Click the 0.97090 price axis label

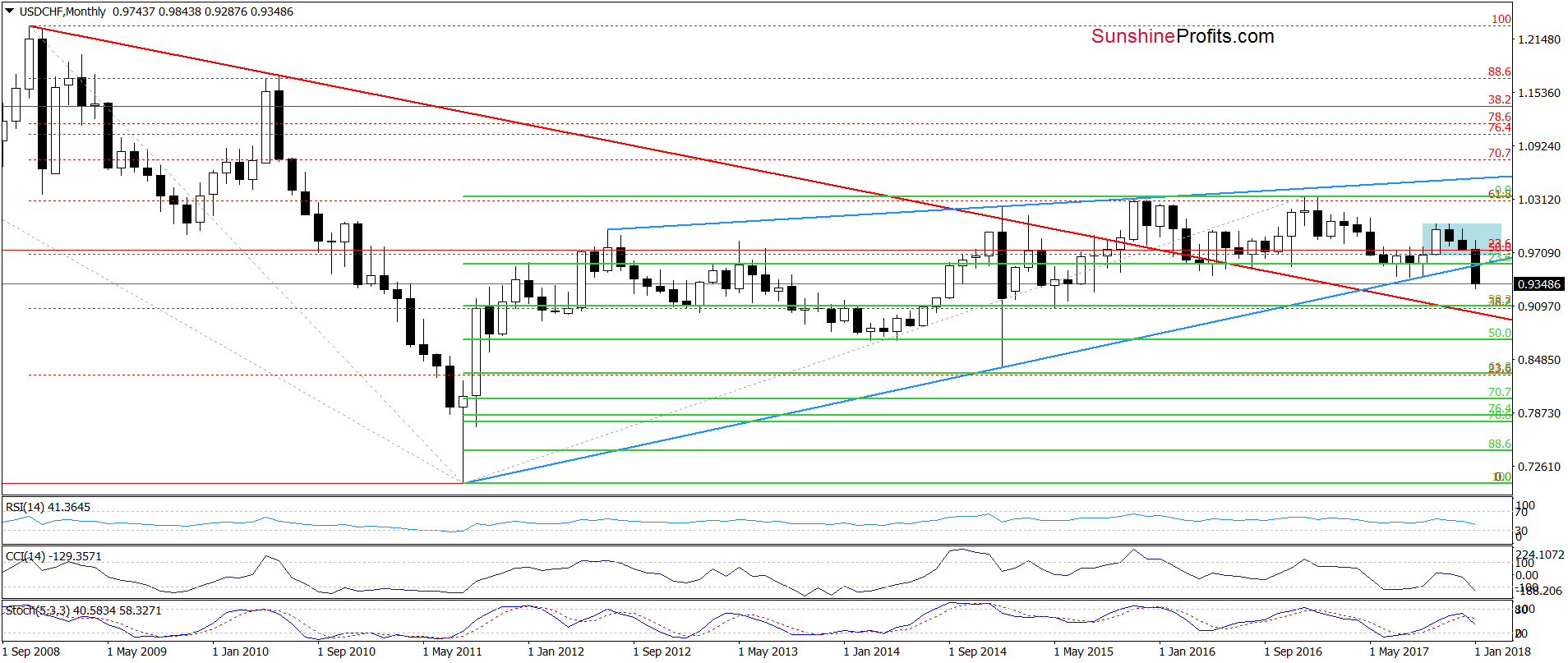[x=1539, y=253]
